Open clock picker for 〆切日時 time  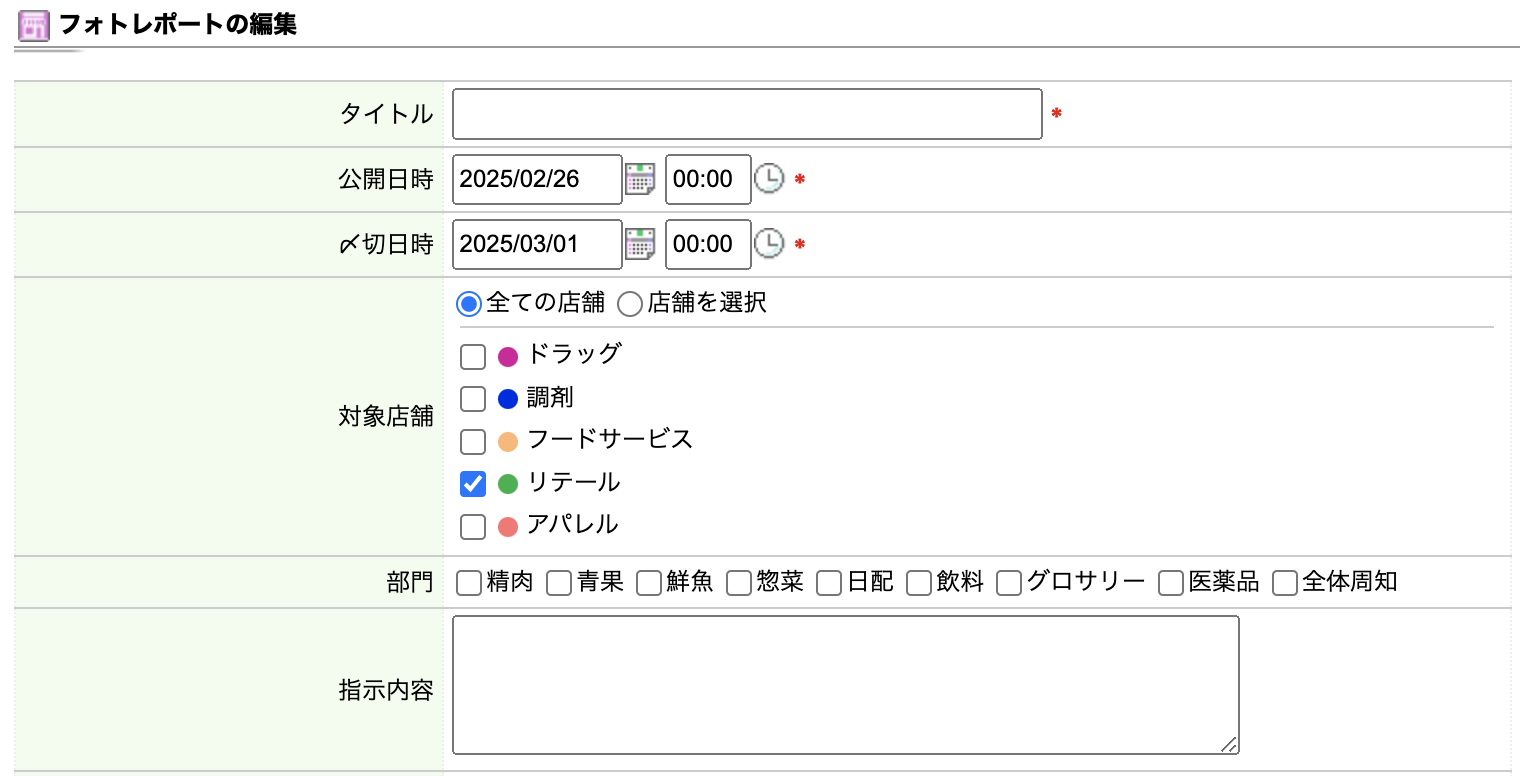[x=768, y=244]
